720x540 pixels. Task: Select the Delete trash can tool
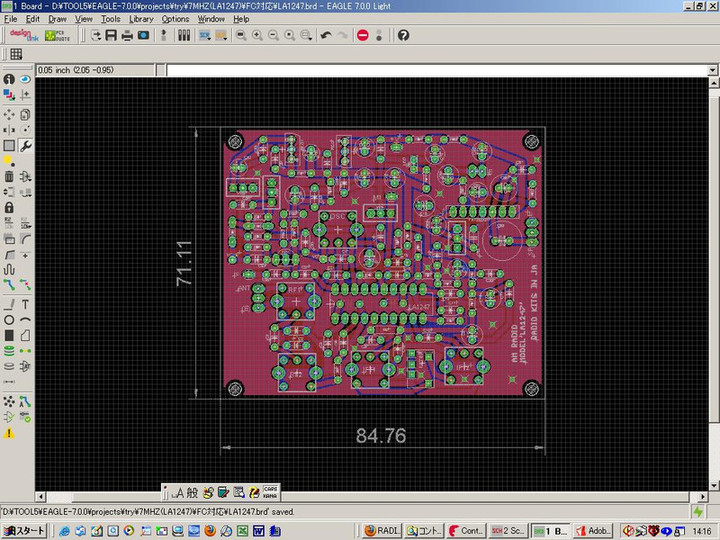(x=9, y=176)
